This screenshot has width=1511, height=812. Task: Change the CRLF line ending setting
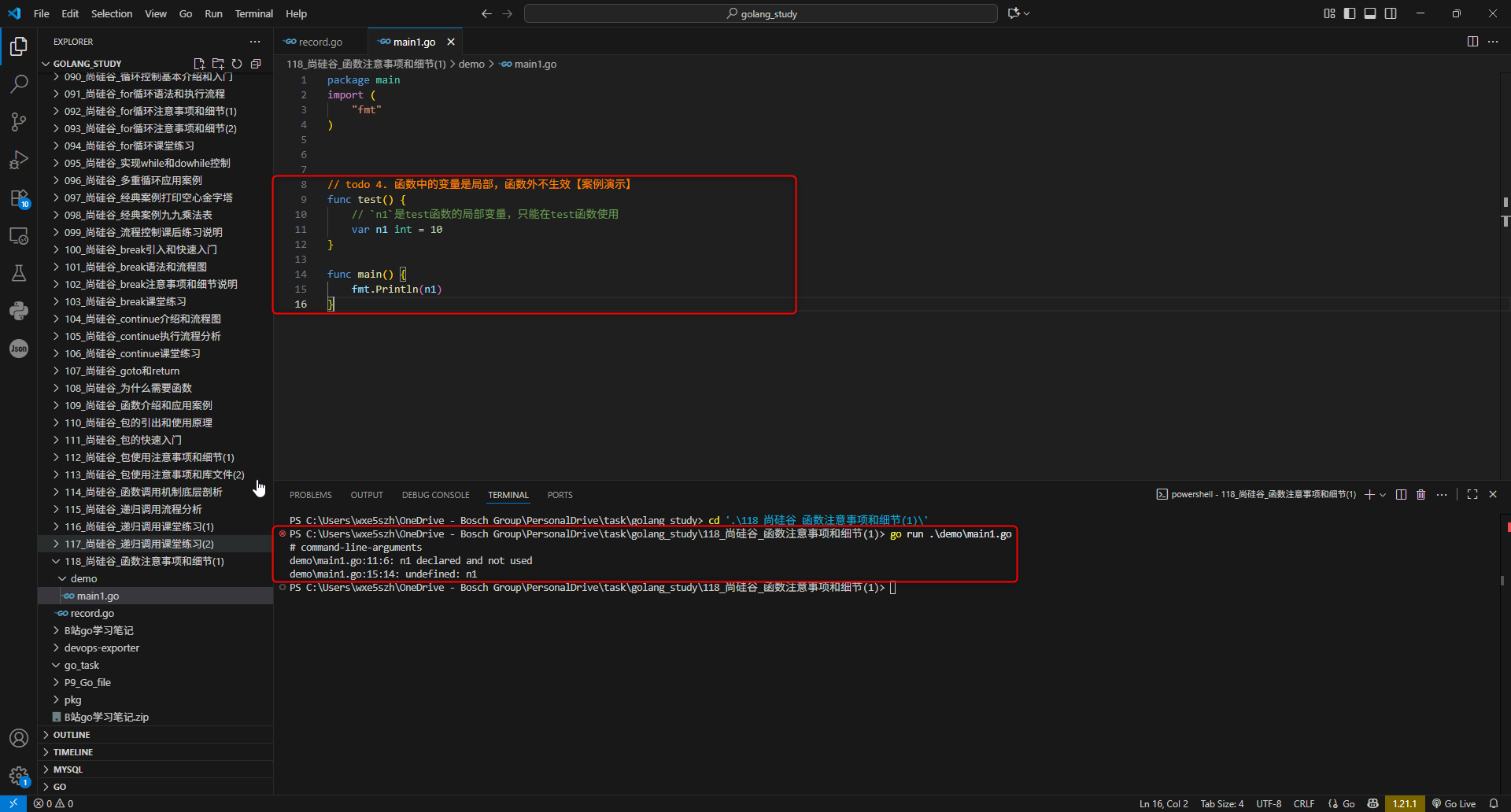pos(1304,804)
